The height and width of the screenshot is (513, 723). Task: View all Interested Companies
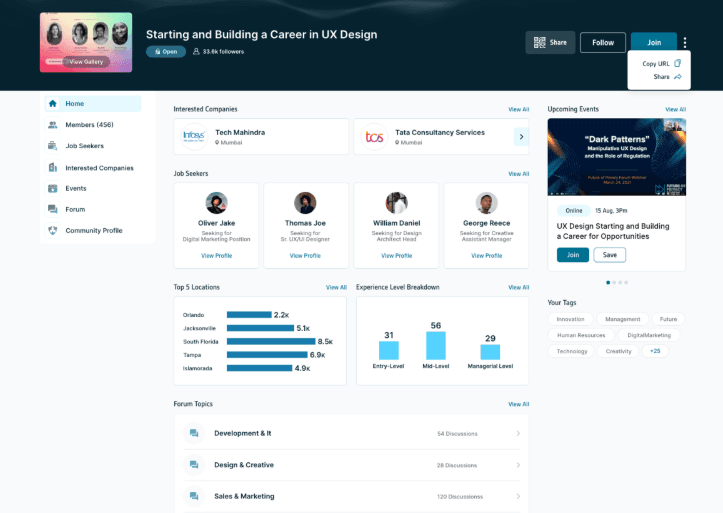point(518,109)
